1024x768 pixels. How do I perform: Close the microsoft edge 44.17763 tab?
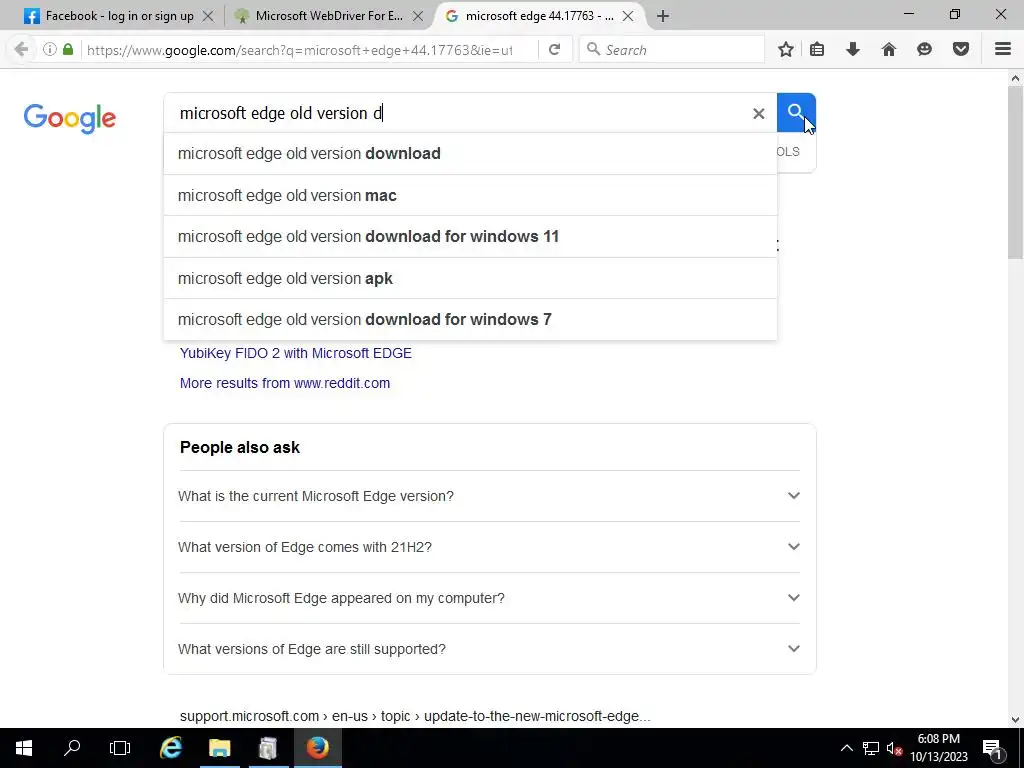pos(628,16)
